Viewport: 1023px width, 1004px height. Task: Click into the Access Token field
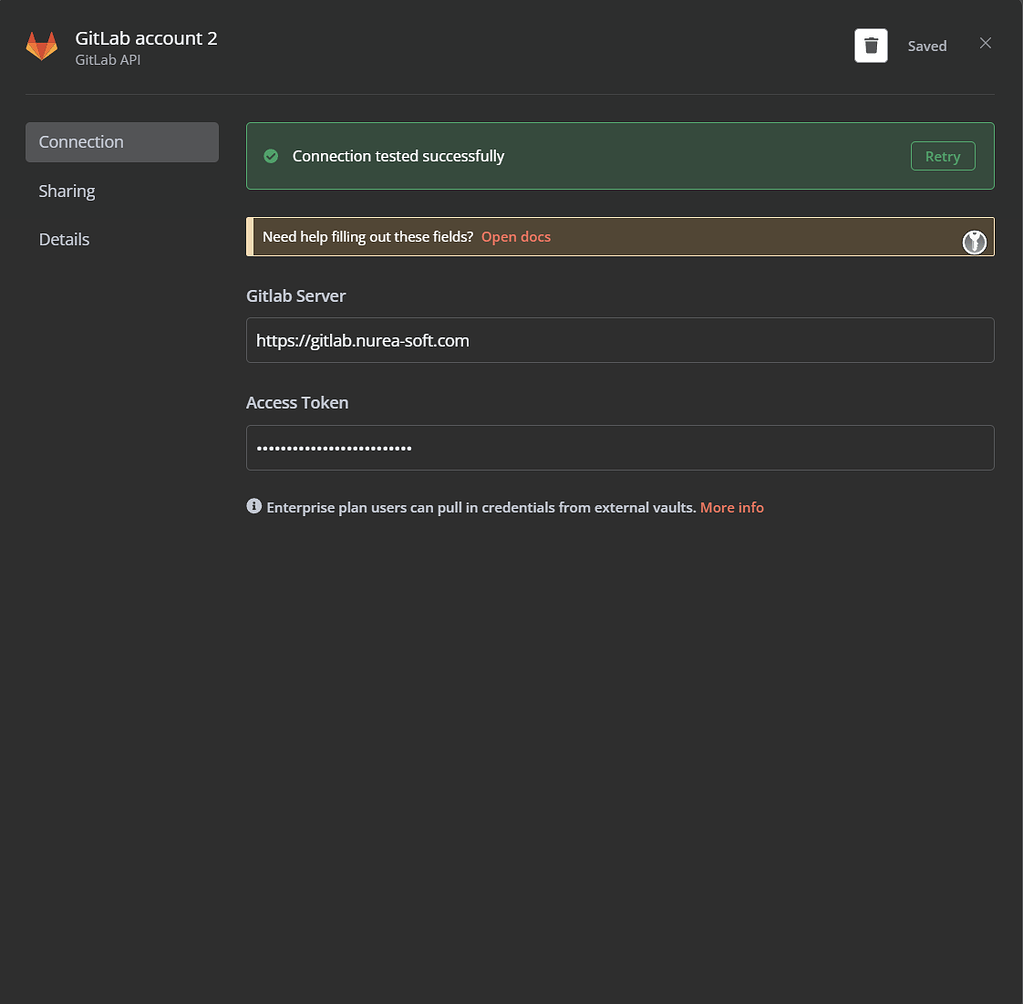click(x=620, y=448)
